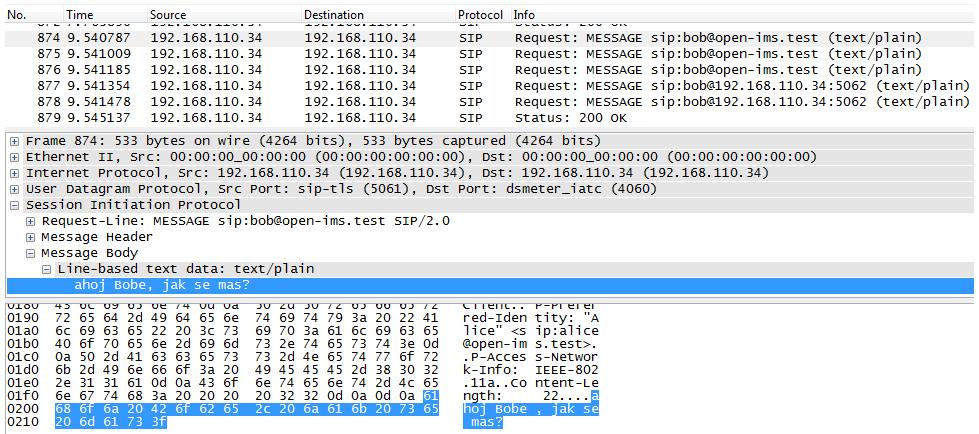Collapse Line-based text data node
Viewport: 979px width, 434px height.
click(46, 270)
